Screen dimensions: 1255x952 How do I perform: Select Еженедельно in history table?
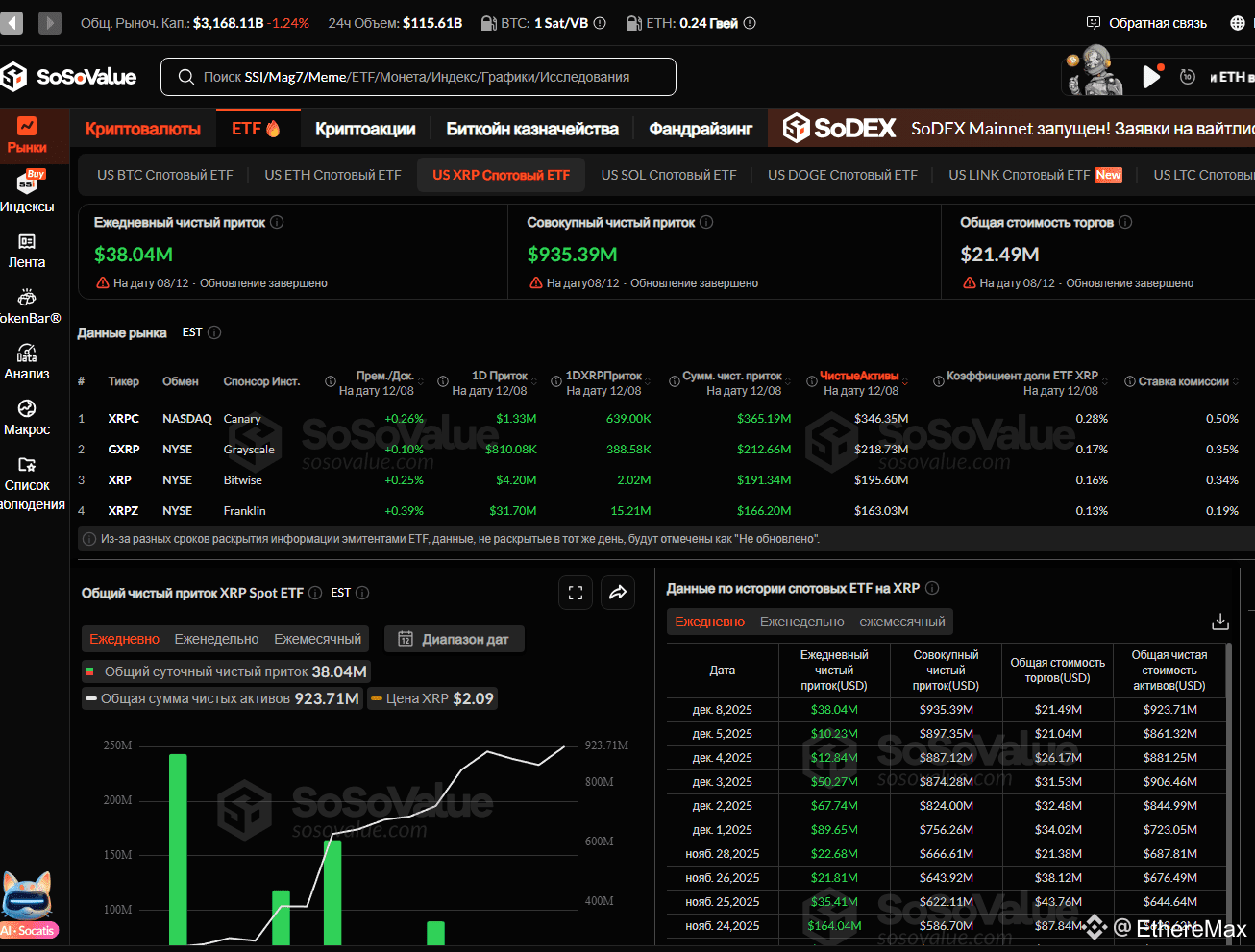(x=802, y=622)
